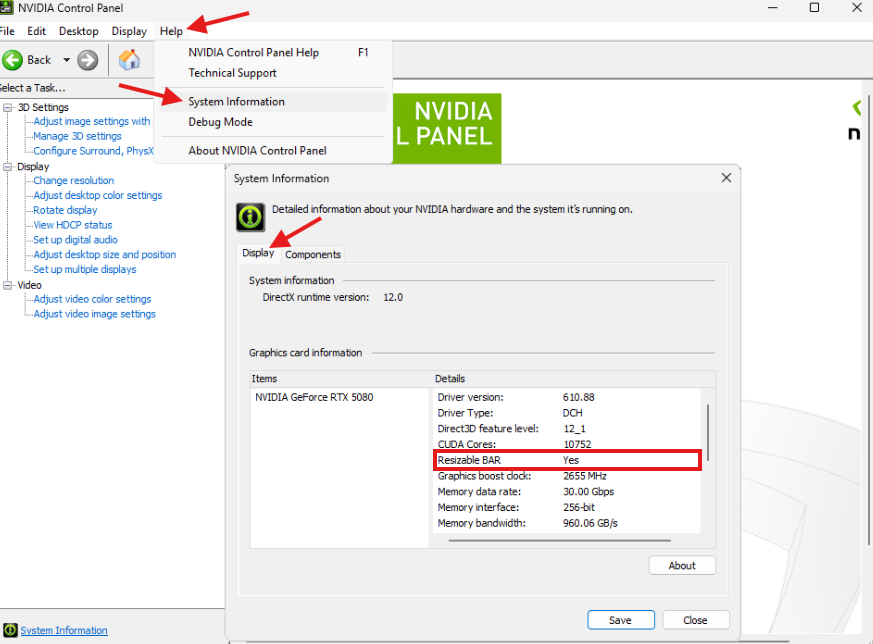Select the Memory data rate row
873x644 pixels.
pyautogui.click(x=567, y=491)
